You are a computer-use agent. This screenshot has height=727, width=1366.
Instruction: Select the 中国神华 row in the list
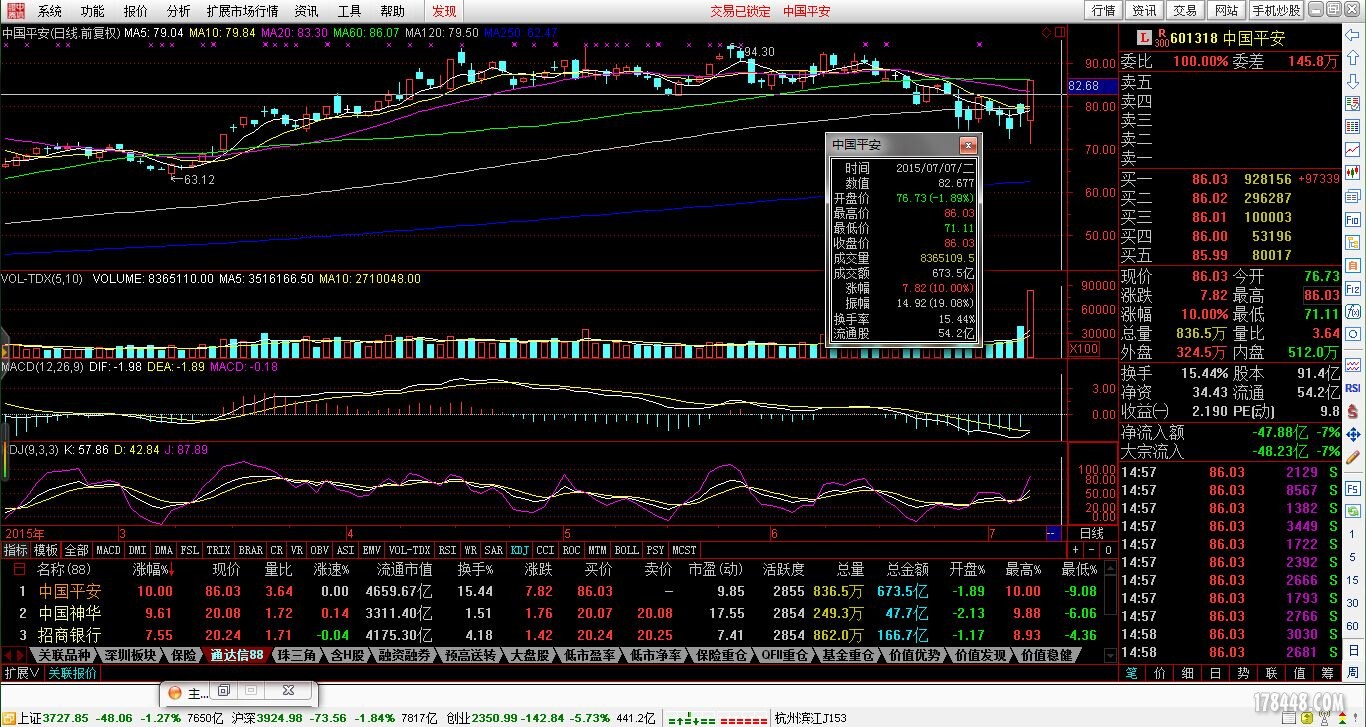coord(560,613)
